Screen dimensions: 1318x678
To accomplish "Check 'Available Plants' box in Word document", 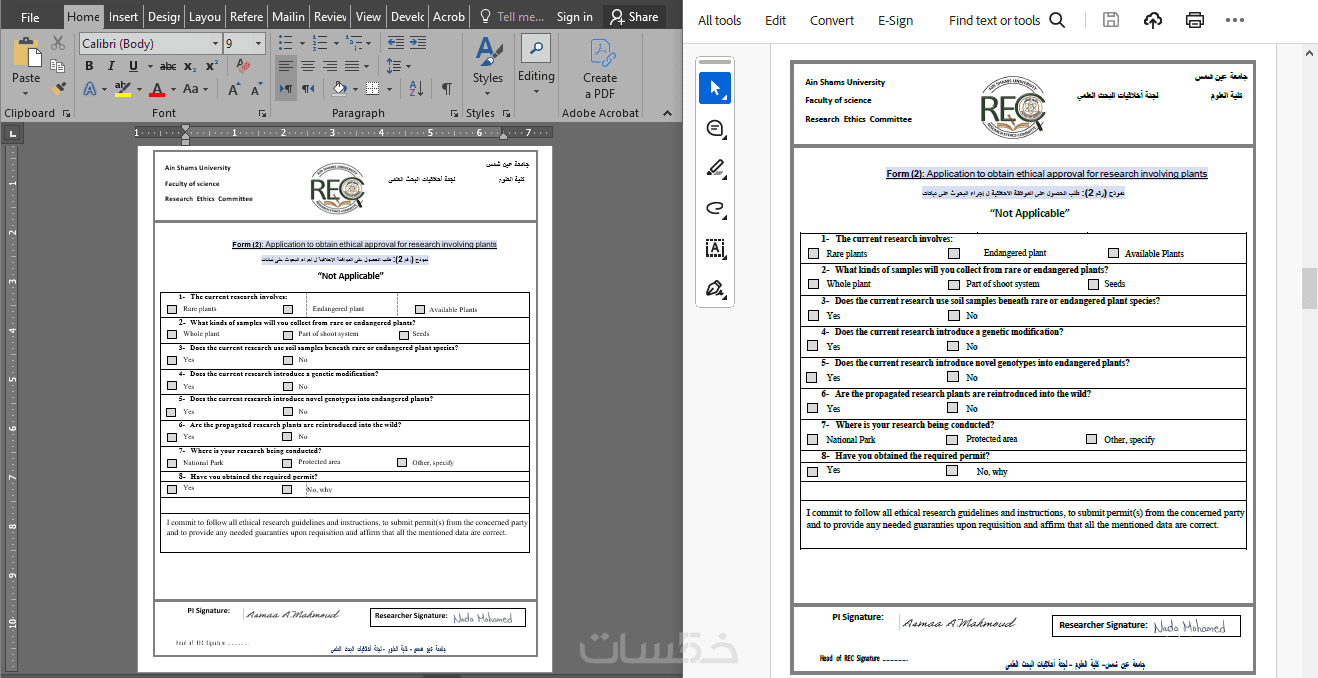I will click(x=420, y=309).
